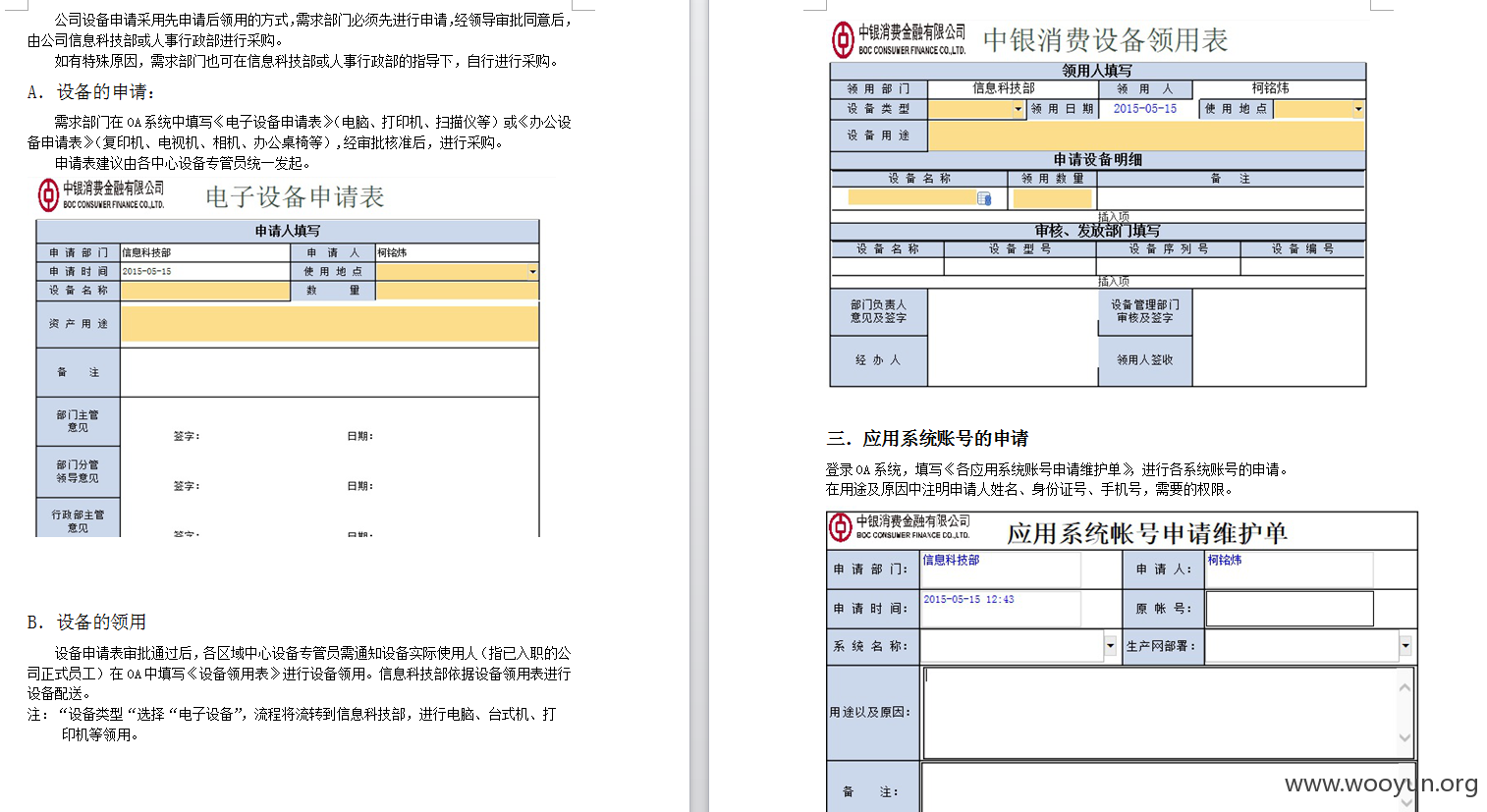Click the BOC logo on 电子设备申请表
The image size is (1487, 812).
49,194
